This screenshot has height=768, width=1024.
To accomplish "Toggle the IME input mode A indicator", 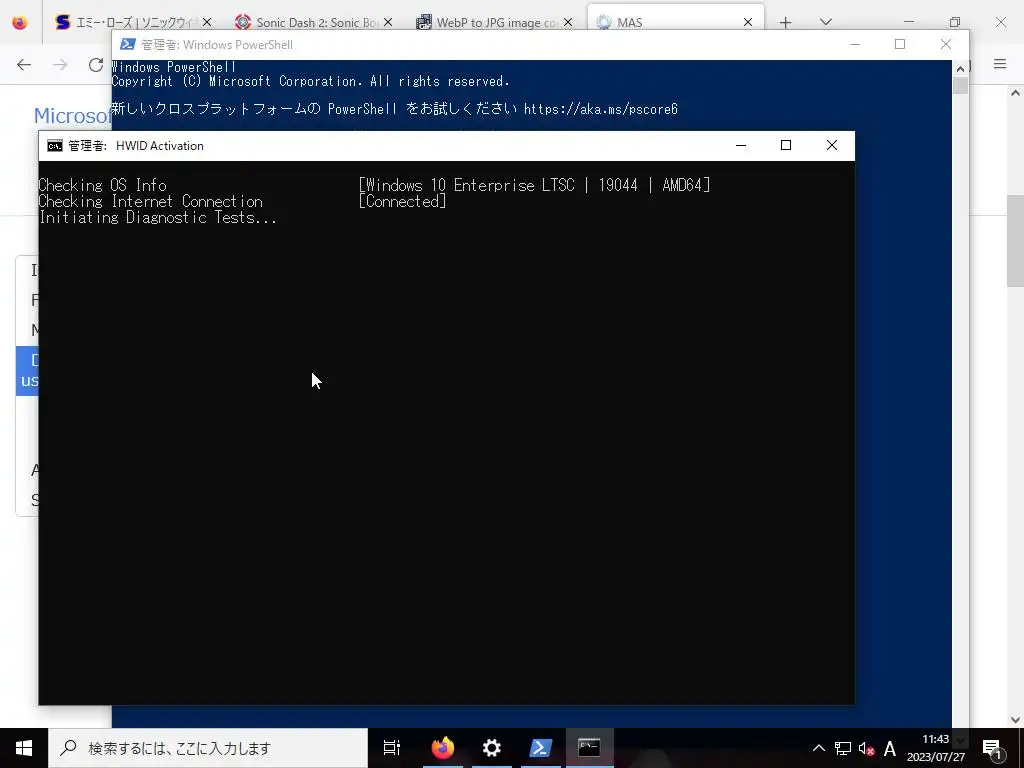I will coord(889,748).
